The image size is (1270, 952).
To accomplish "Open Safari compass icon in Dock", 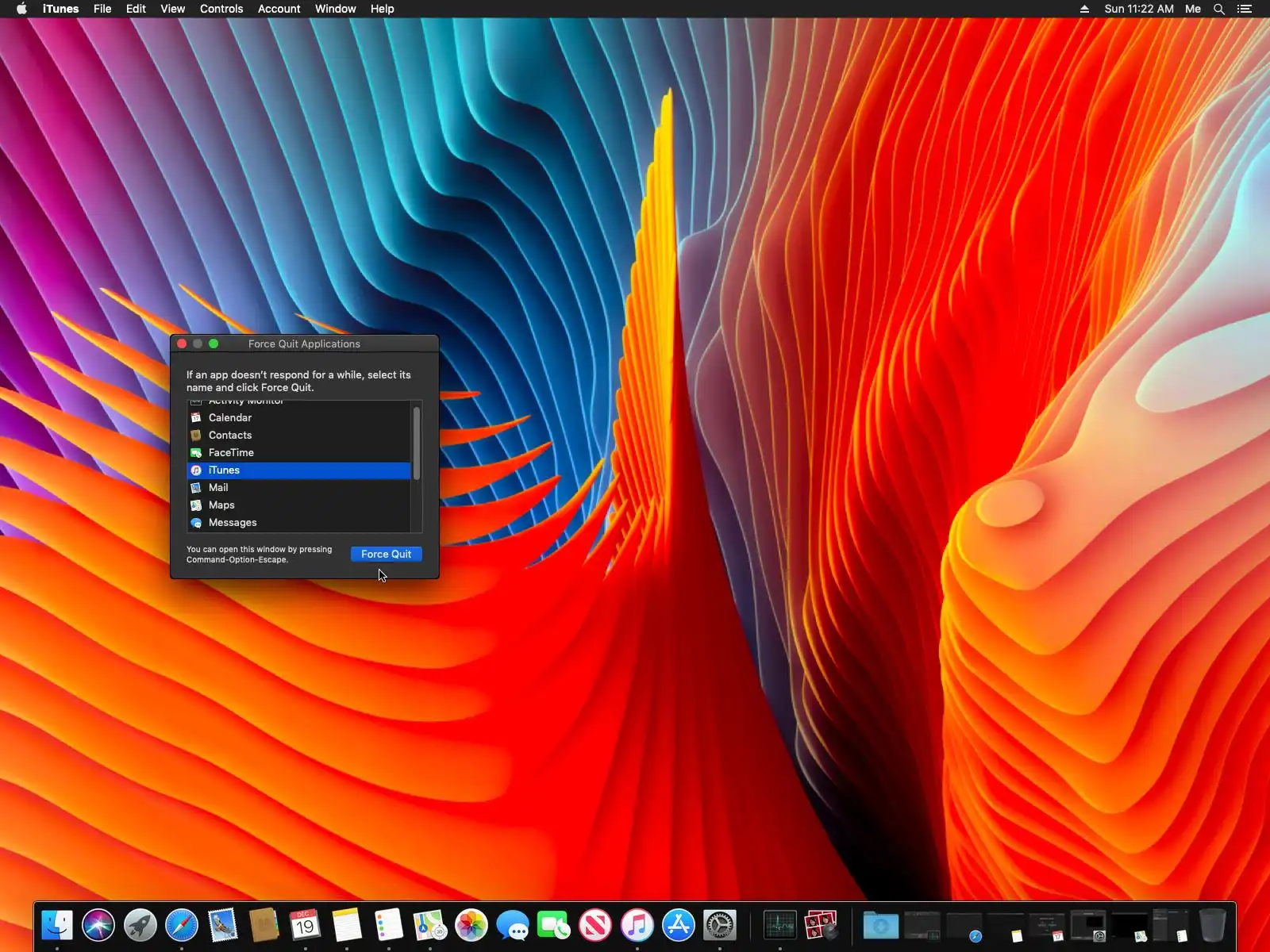I will point(181,925).
